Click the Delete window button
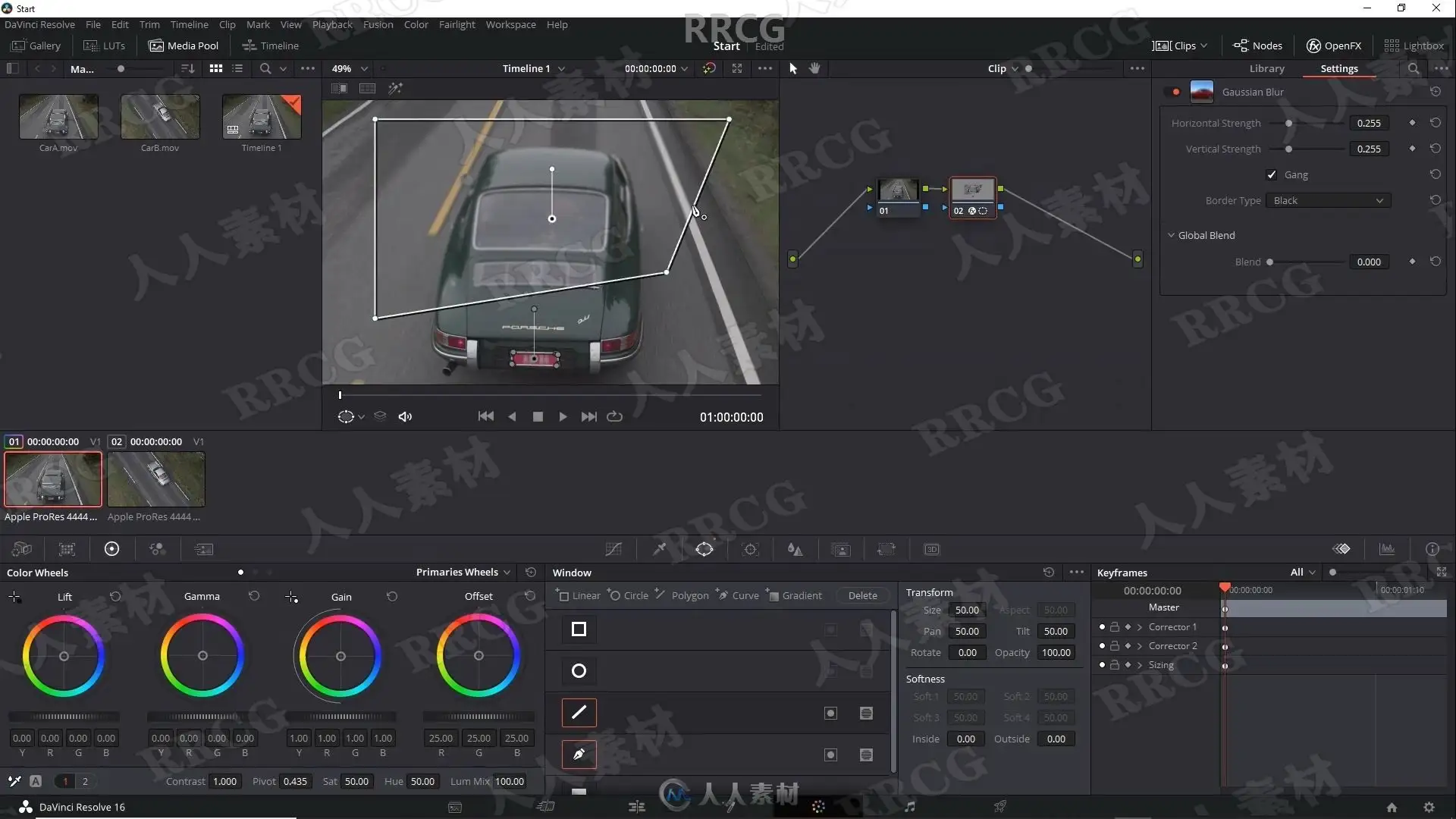The width and height of the screenshot is (1456, 819). pyautogui.click(x=862, y=595)
